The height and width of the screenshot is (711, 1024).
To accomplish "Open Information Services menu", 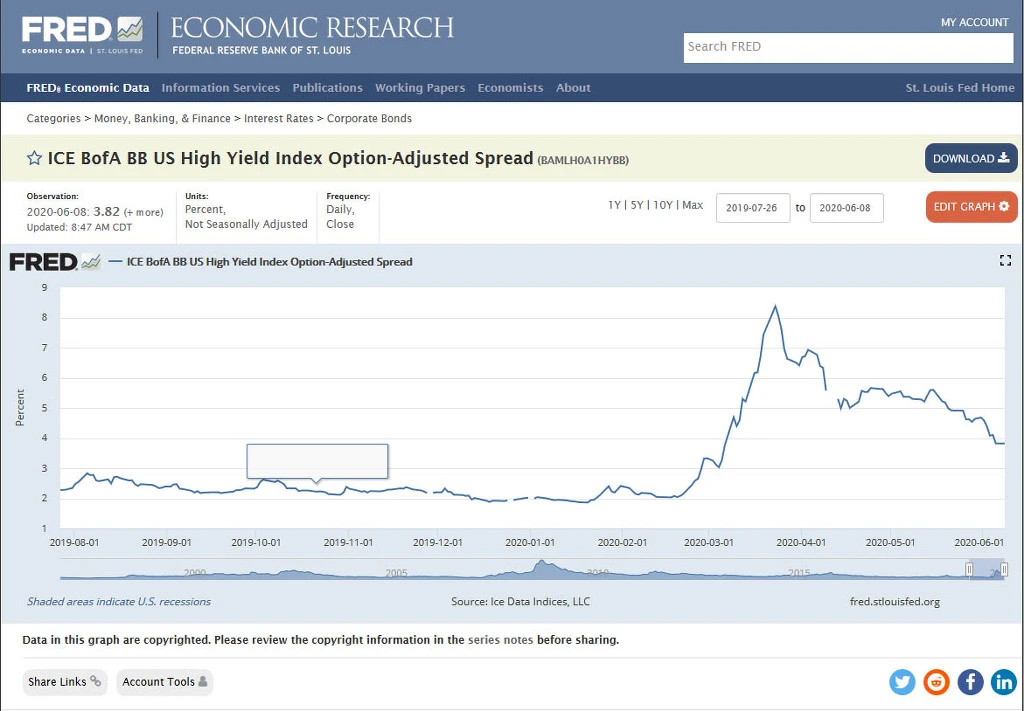I will click(221, 87).
